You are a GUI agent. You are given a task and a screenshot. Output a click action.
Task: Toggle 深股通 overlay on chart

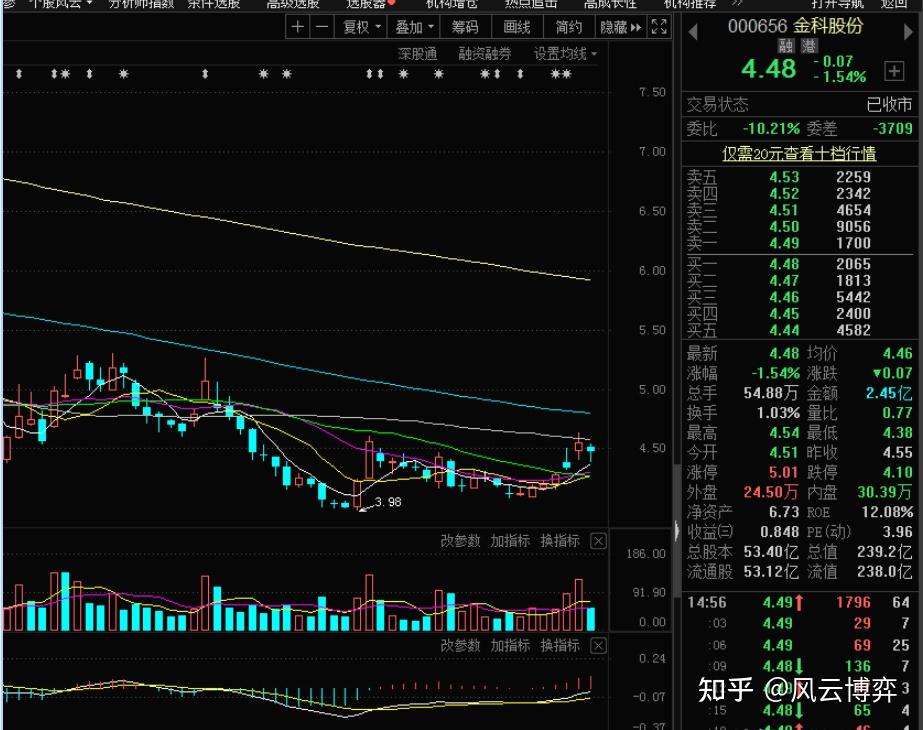click(x=417, y=54)
